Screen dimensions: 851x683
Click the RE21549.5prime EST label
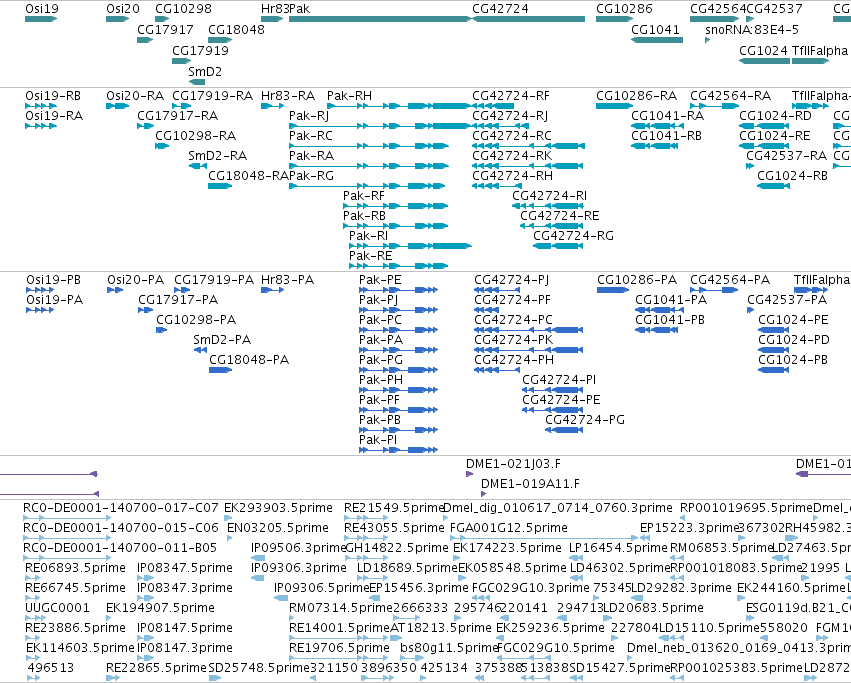(x=394, y=508)
